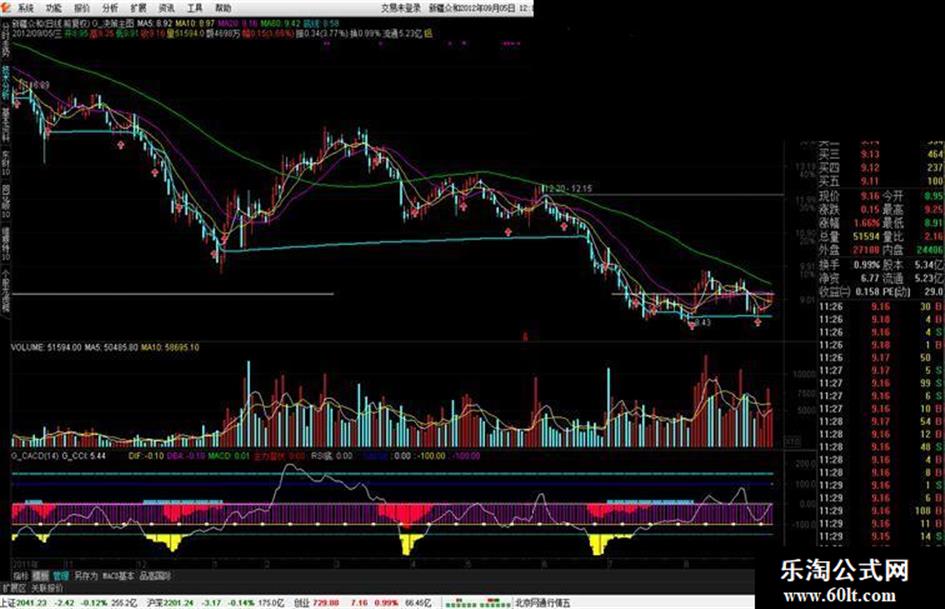
Task: Click the PE(动) 29.0 value
Action: click(x=934, y=291)
